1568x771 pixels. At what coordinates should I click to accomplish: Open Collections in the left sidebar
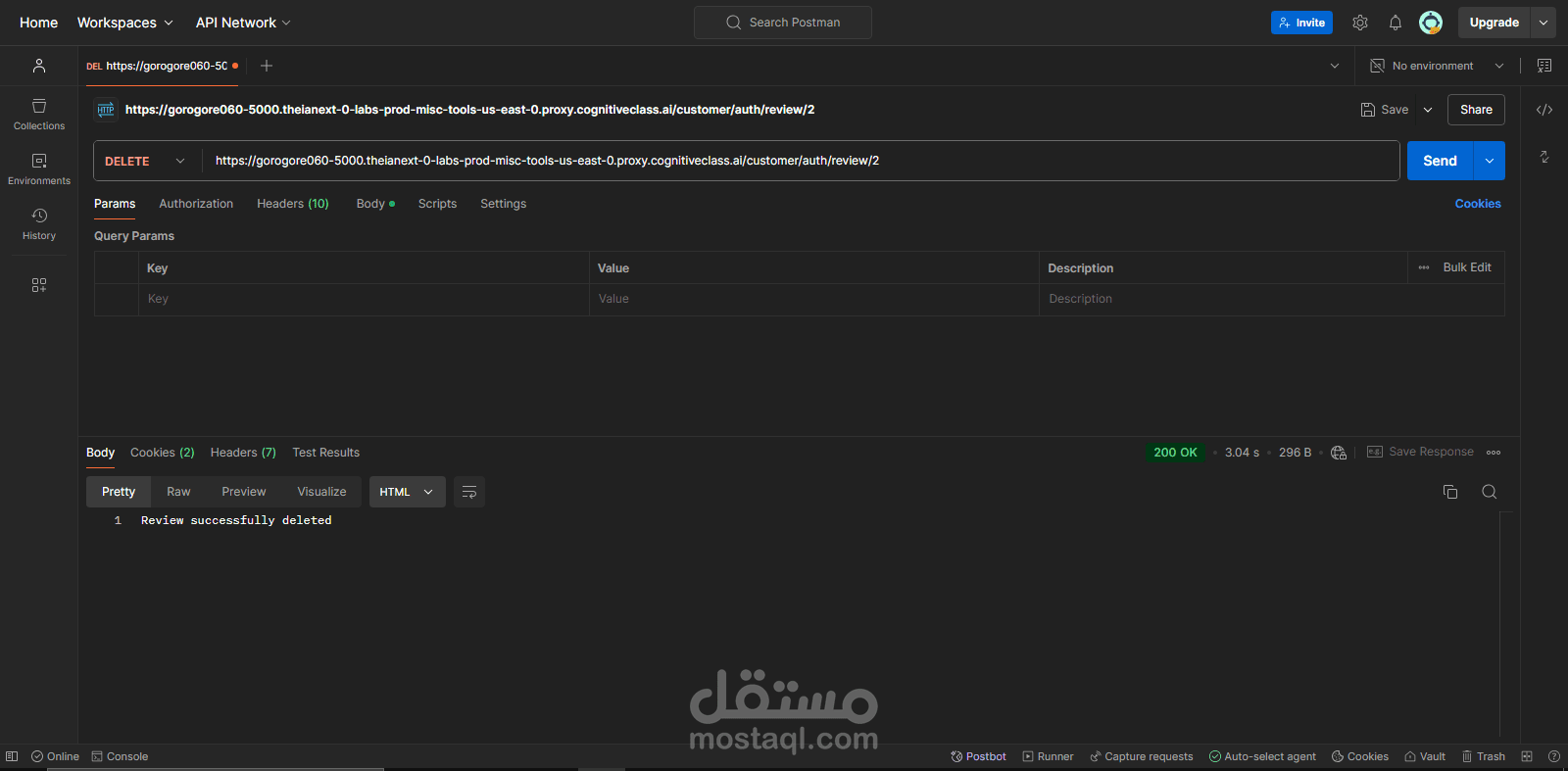click(39, 114)
